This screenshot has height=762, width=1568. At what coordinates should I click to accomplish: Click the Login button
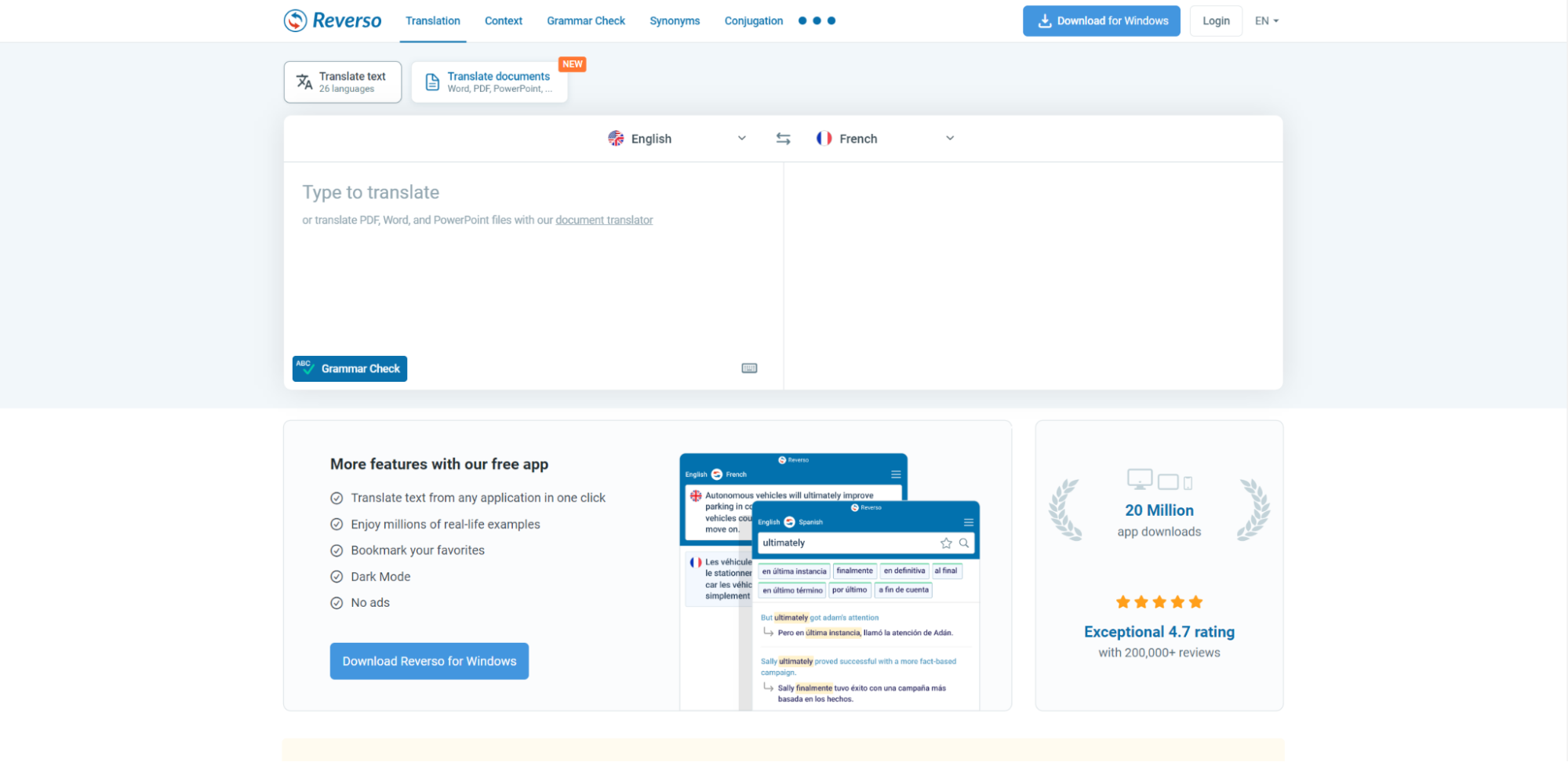pyautogui.click(x=1215, y=21)
